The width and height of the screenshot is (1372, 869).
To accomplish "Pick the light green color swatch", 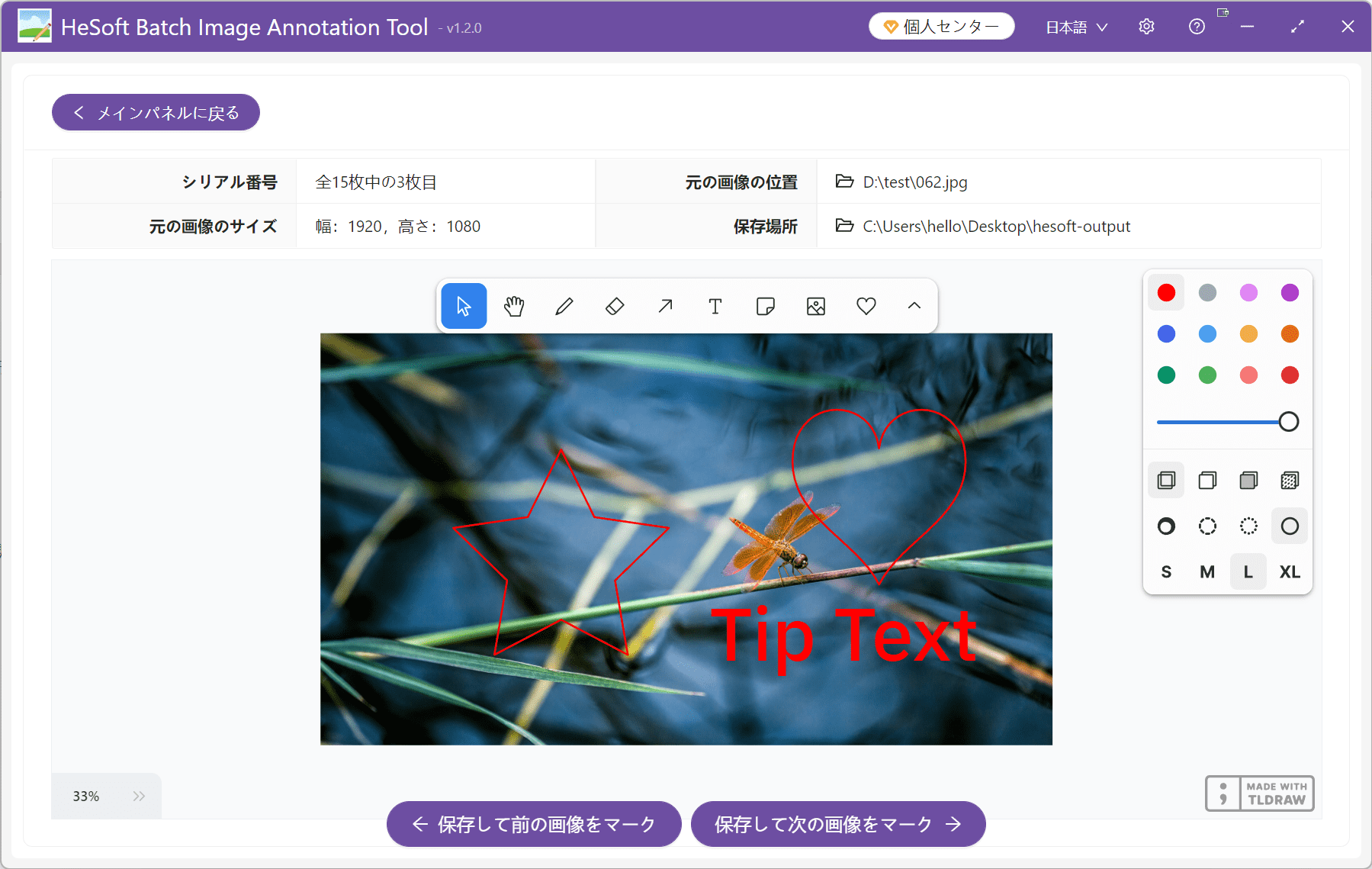I will point(1207,375).
